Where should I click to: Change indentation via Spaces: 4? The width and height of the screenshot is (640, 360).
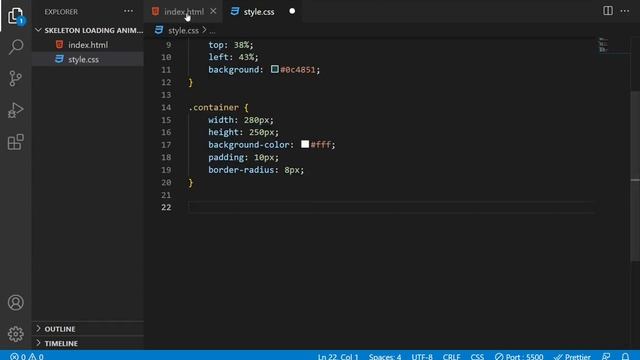click(x=385, y=356)
